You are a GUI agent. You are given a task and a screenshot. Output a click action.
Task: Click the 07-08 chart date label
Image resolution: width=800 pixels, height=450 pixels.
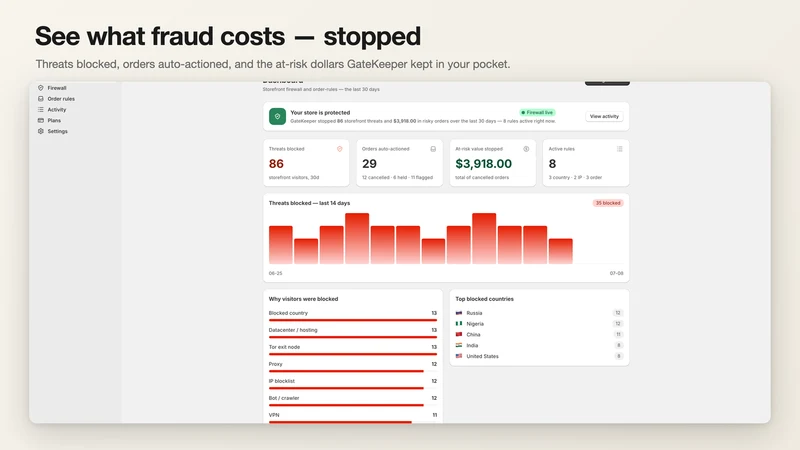[x=616, y=273]
